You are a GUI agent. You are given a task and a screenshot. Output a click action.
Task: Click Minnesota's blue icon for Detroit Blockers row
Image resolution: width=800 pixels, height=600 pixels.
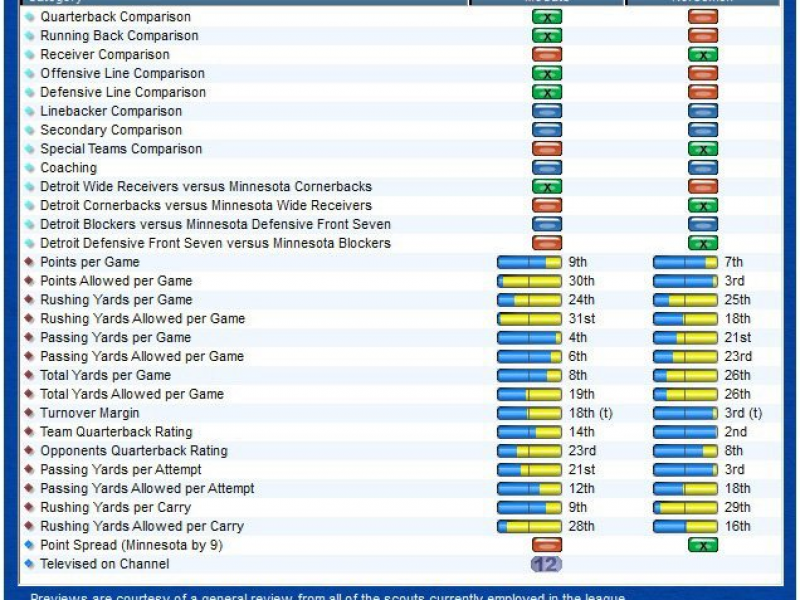coord(703,224)
